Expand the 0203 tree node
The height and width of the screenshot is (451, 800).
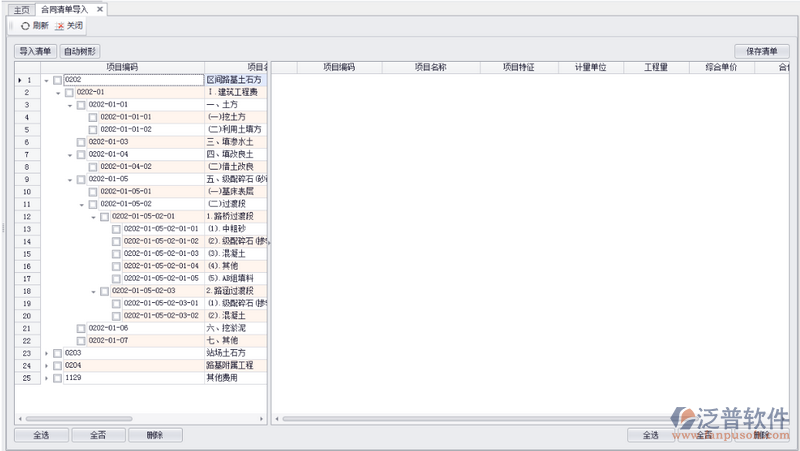[x=46, y=353]
